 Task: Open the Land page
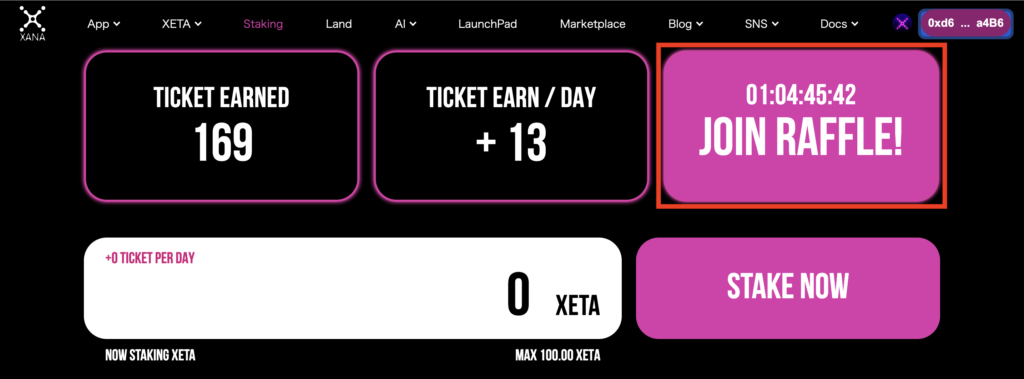pos(339,24)
